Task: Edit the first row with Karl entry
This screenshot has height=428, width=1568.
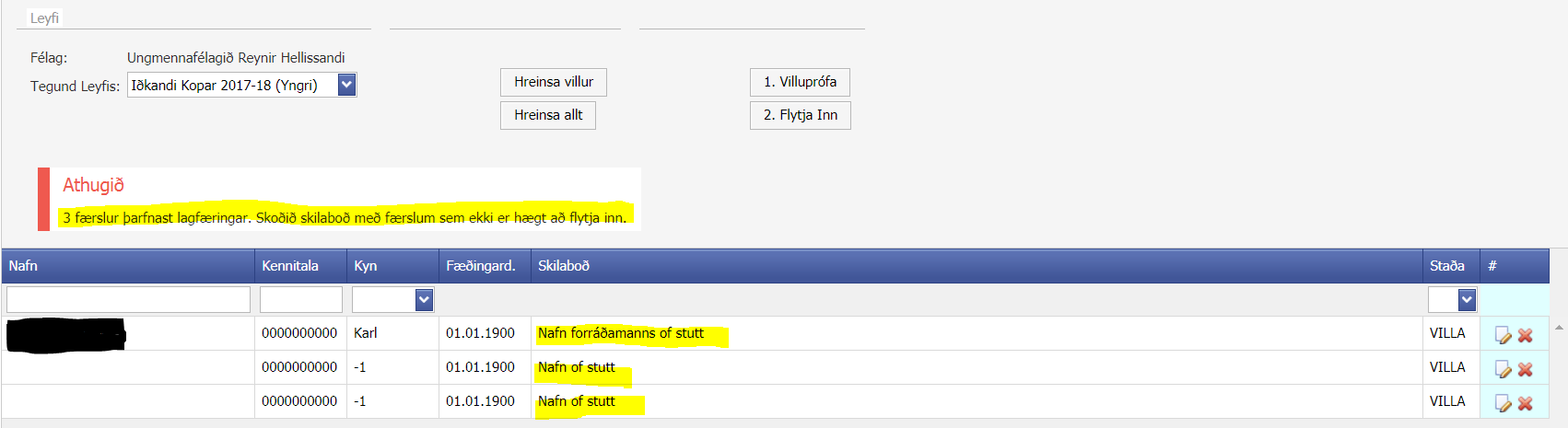Action: [1503, 335]
